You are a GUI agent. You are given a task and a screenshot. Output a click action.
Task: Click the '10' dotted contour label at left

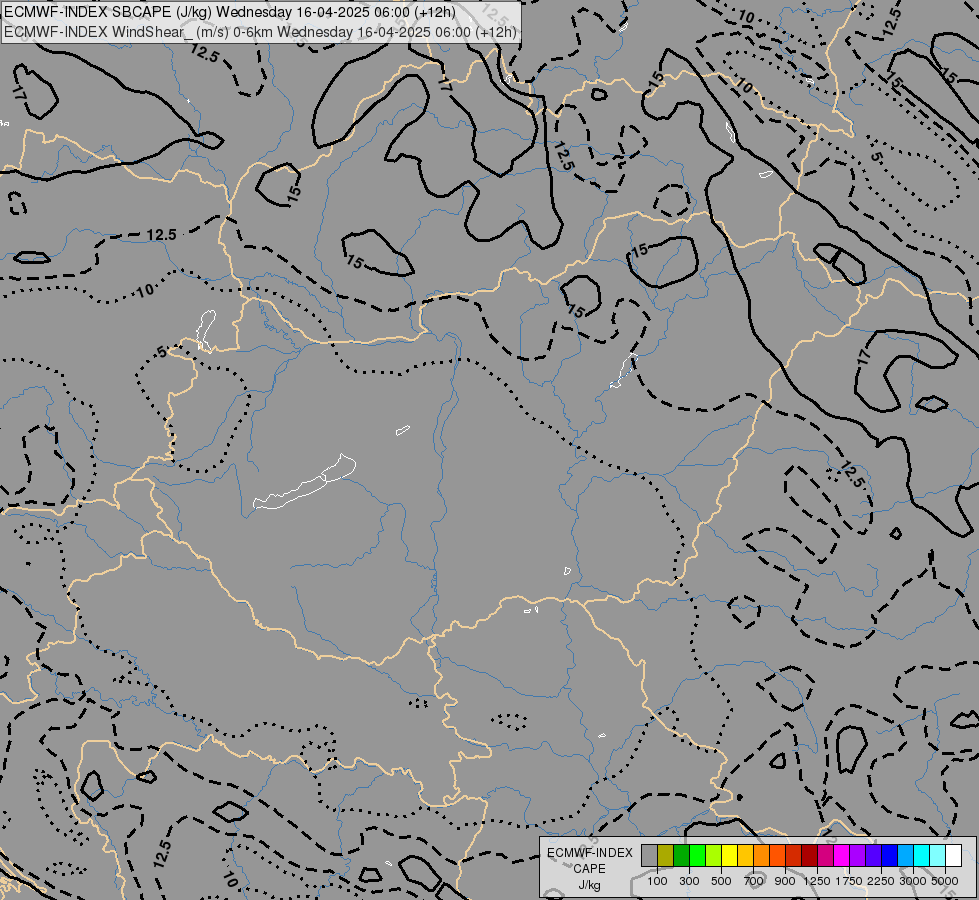click(x=145, y=290)
